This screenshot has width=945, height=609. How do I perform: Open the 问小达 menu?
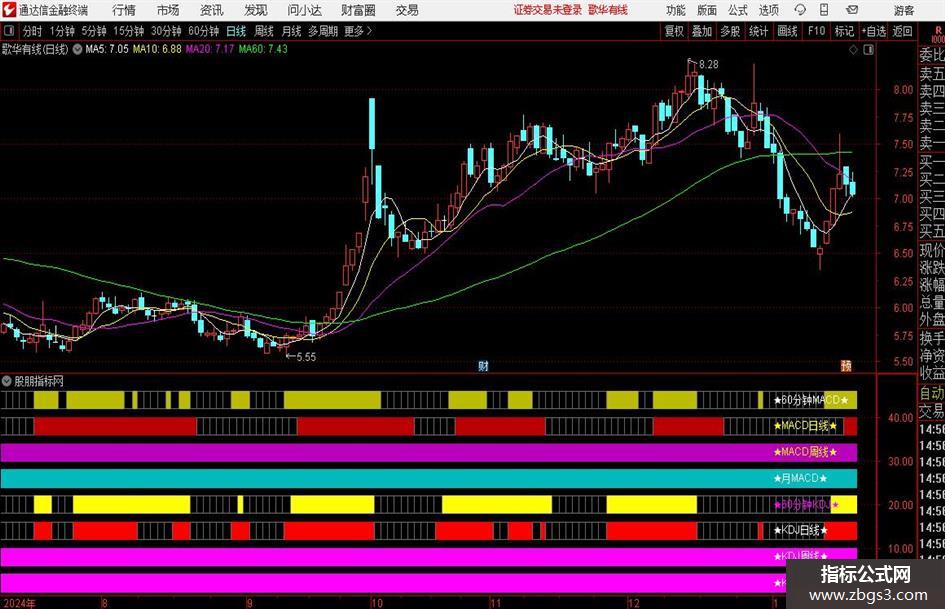(x=304, y=10)
